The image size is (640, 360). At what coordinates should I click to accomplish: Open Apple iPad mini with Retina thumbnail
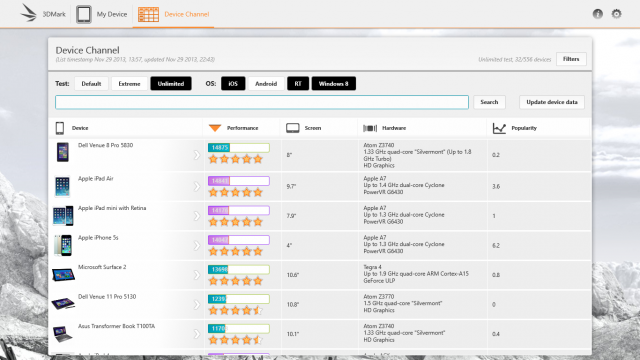point(63,216)
